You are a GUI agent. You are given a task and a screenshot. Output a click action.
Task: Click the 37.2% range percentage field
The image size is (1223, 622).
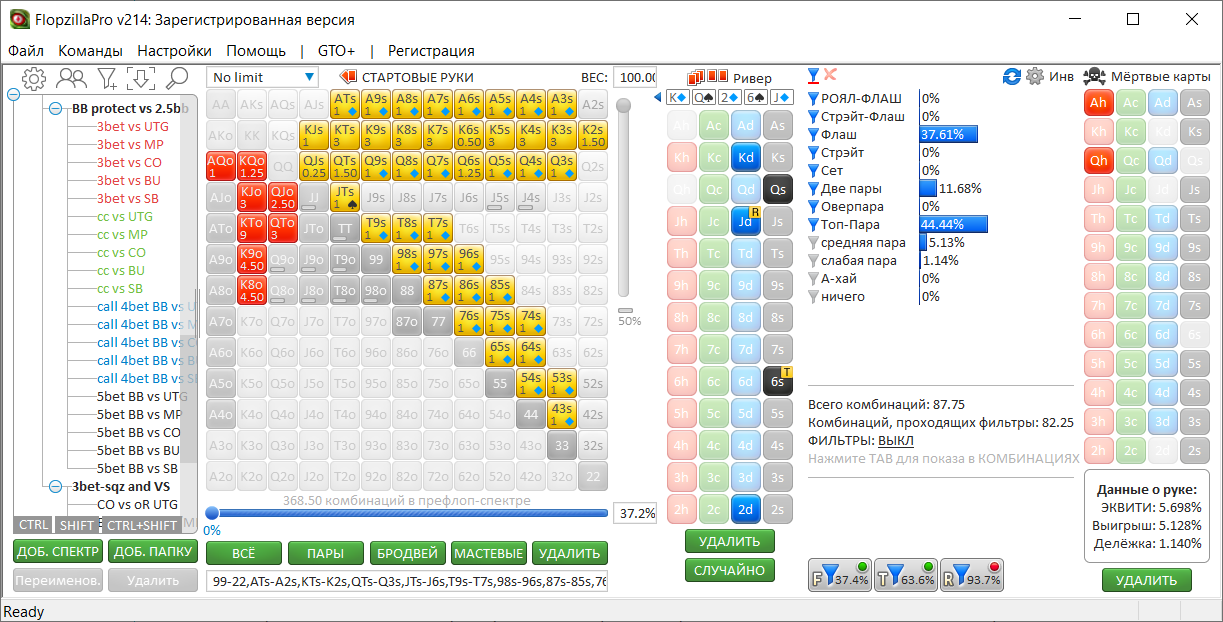coord(635,513)
